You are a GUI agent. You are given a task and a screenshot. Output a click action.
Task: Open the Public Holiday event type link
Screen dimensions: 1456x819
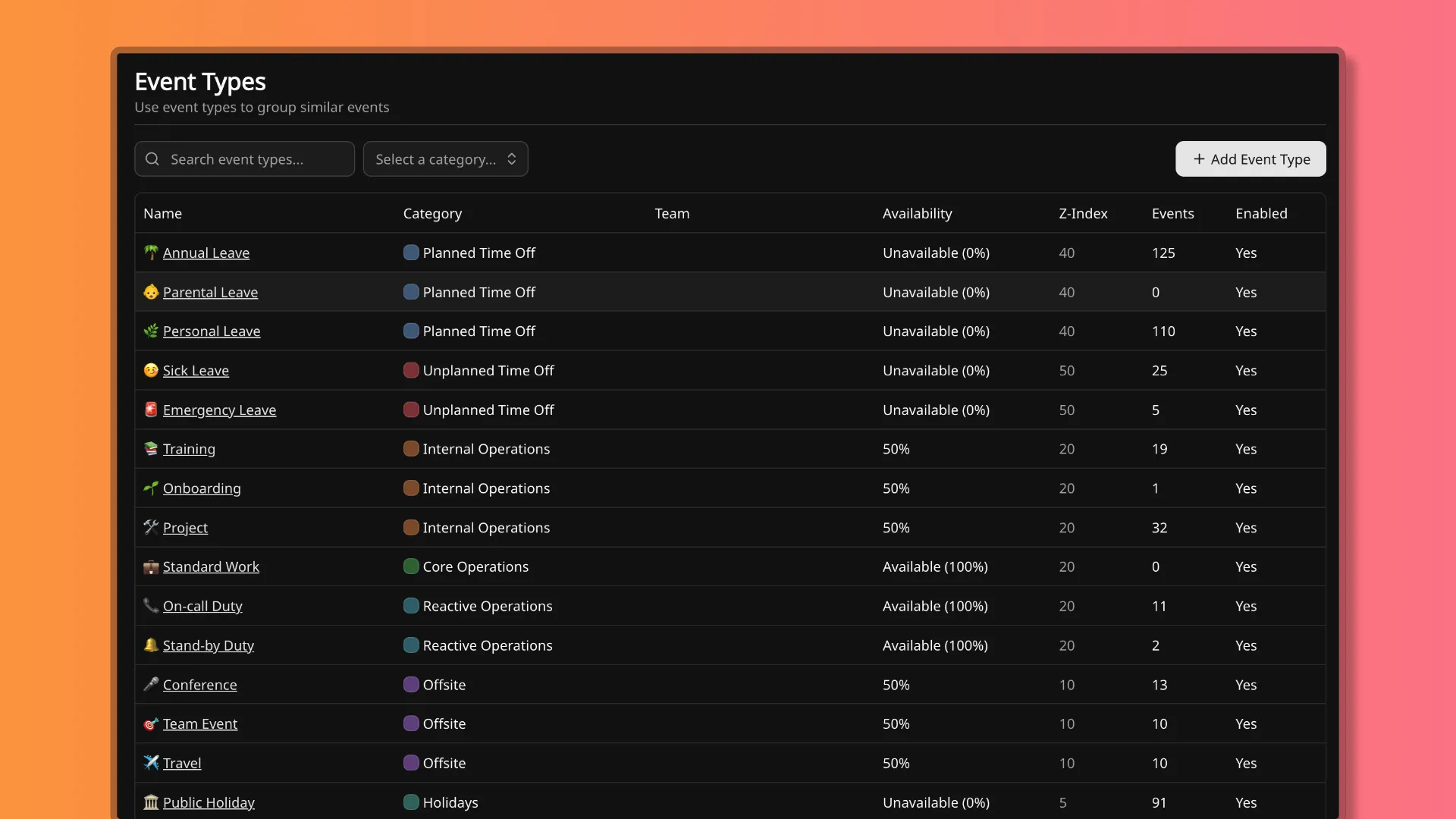(x=209, y=802)
